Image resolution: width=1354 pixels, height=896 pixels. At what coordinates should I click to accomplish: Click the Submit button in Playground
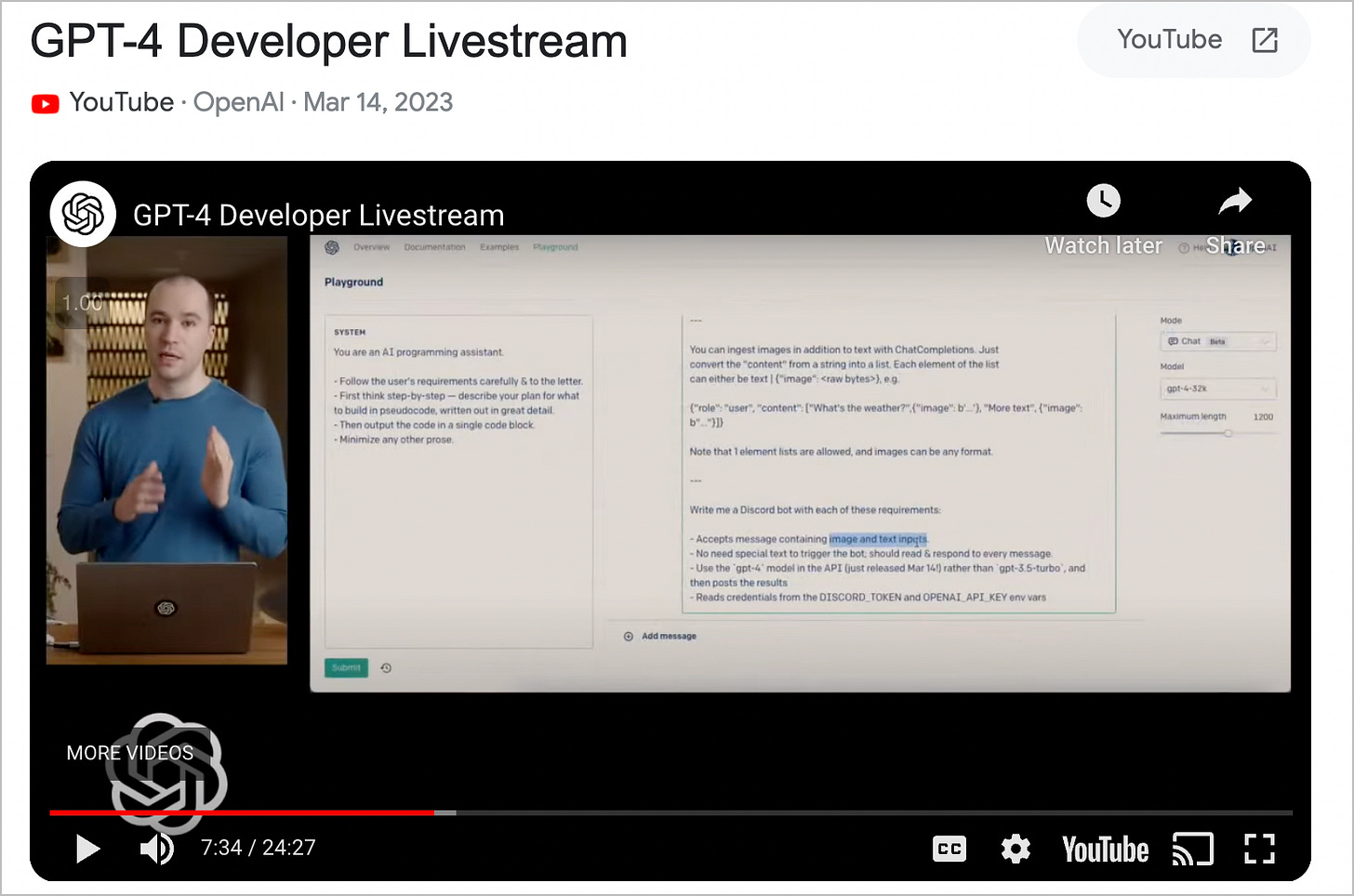click(346, 667)
